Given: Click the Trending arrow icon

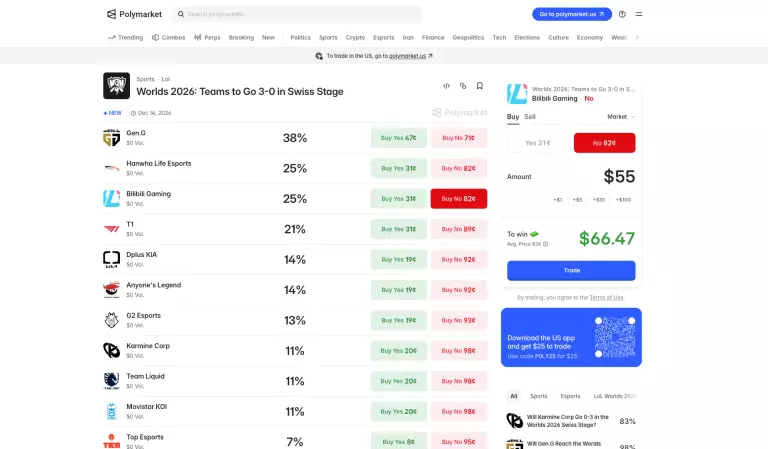Looking at the screenshot, I should point(111,37).
